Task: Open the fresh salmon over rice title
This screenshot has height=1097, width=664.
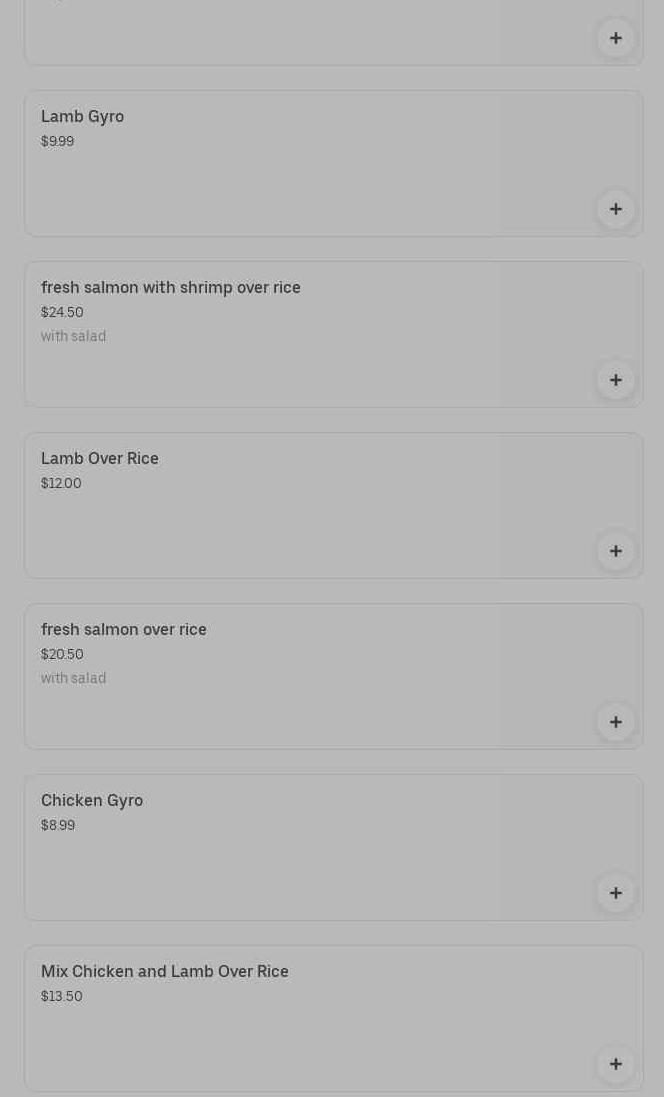Action: pos(124,630)
